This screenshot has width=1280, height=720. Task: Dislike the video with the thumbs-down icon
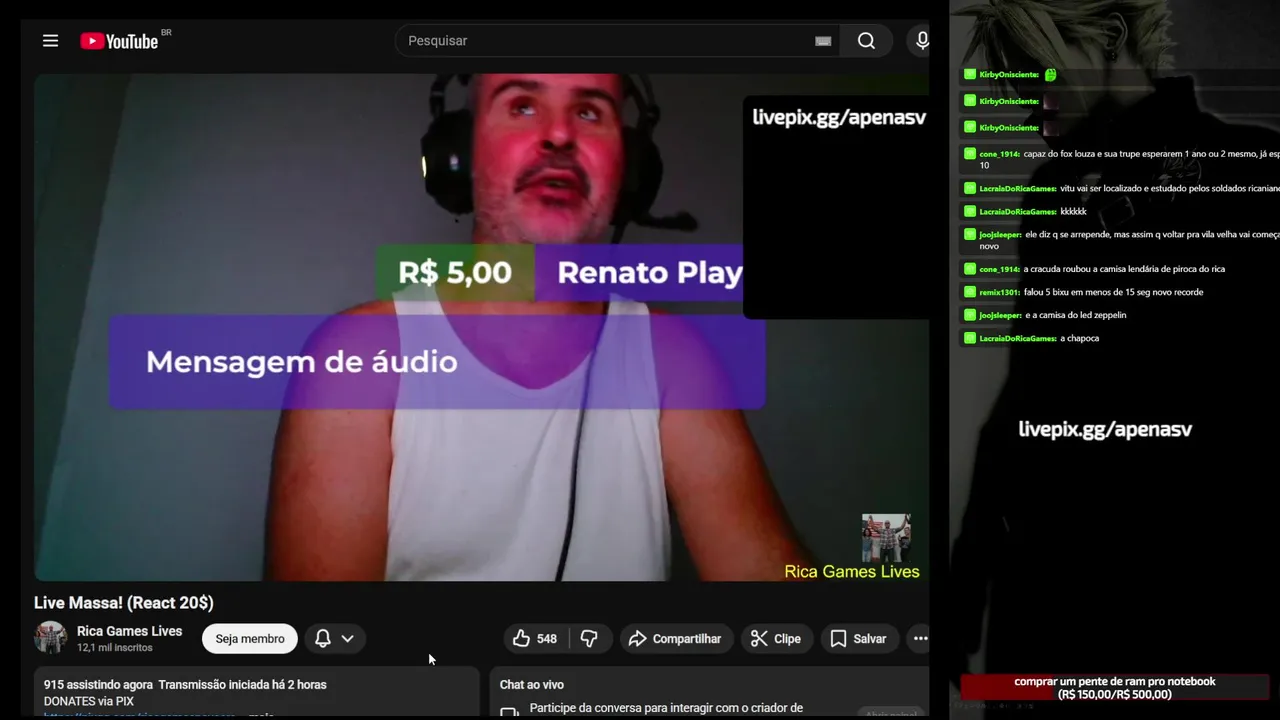click(589, 638)
